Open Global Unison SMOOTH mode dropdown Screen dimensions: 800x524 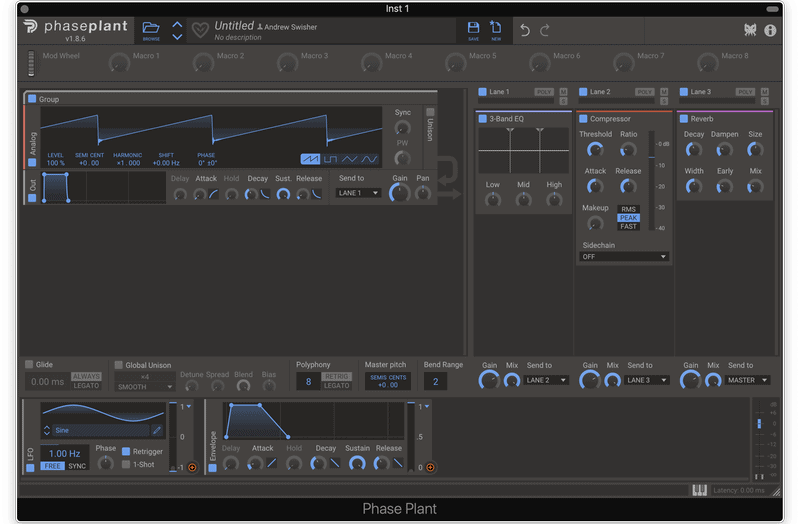[x=145, y=387]
